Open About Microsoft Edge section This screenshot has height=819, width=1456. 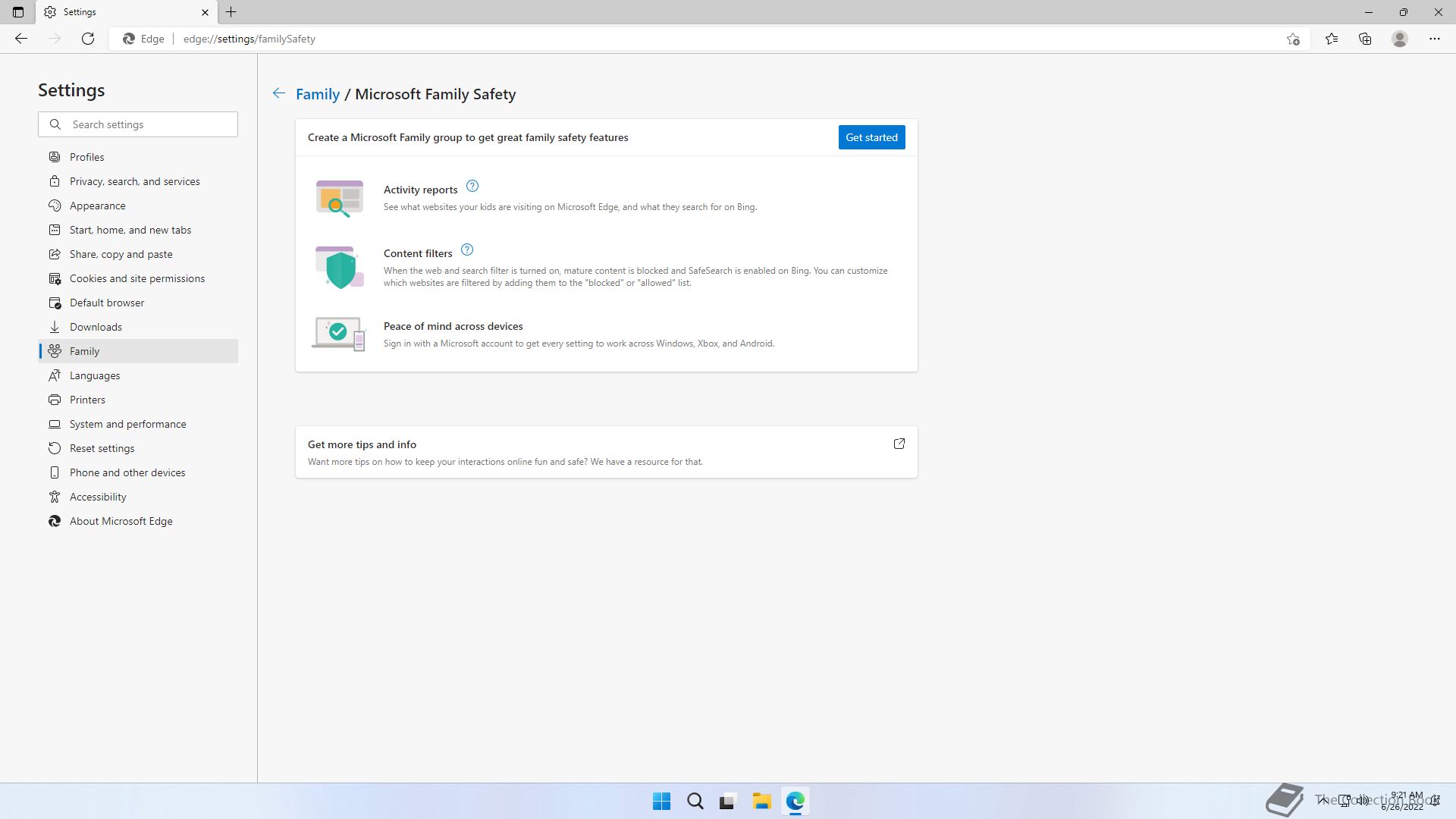[138, 521]
